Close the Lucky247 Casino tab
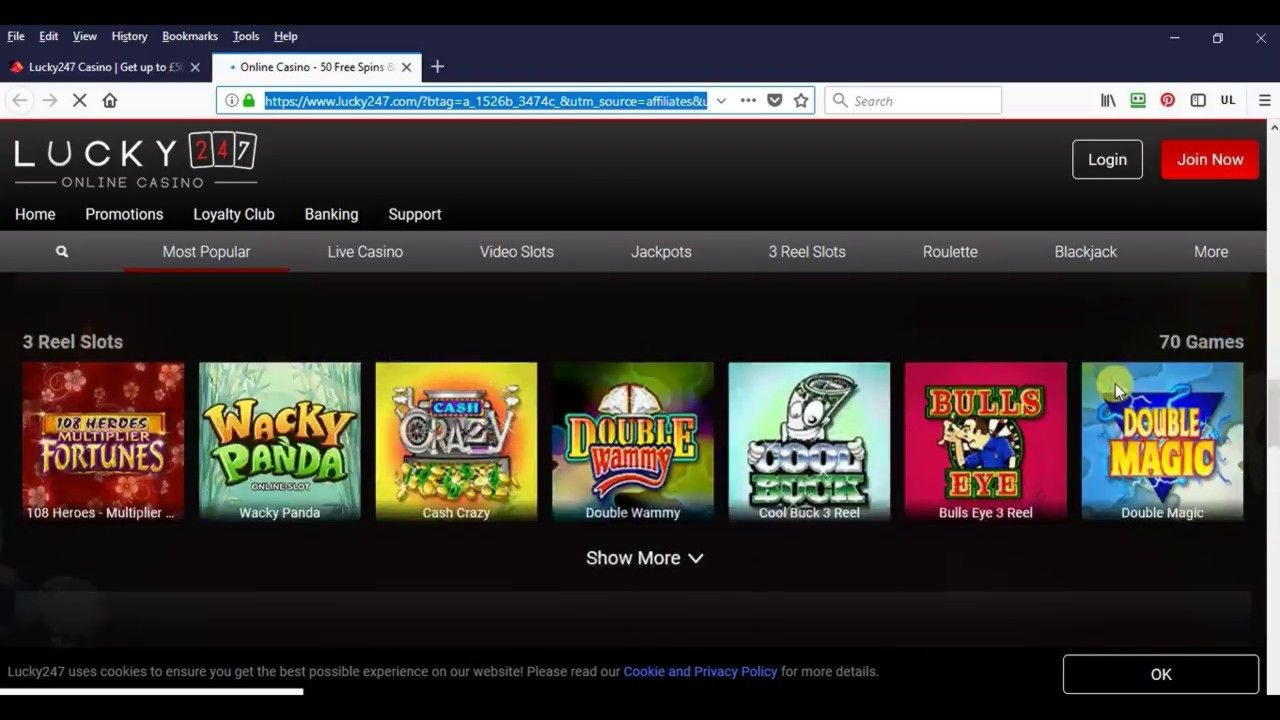 (x=195, y=67)
